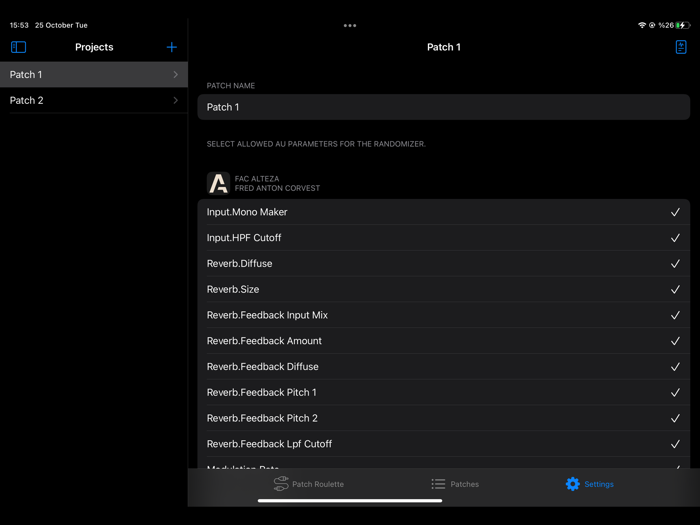Toggle Reverb.Size checkmark
Image resolution: width=700 pixels, height=525 pixels.
(675, 290)
